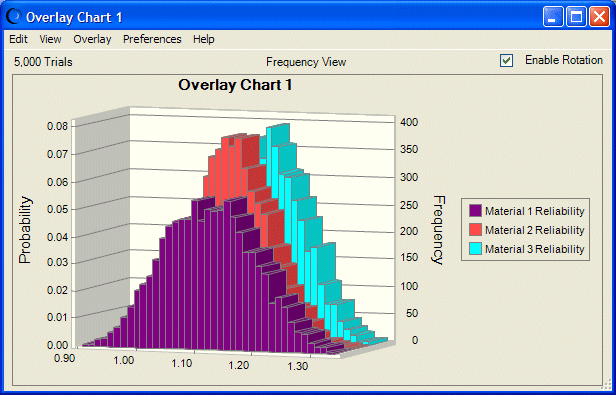This screenshot has width=616, height=395.
Task: Click the Overlay Chart 1 chart title
Action: coord(235,85)
